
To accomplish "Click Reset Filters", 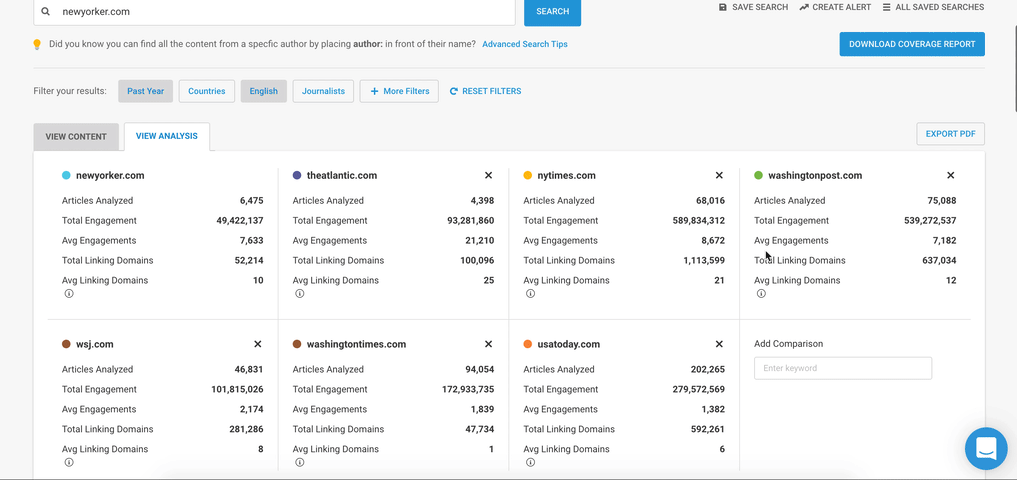I will 485,91.
